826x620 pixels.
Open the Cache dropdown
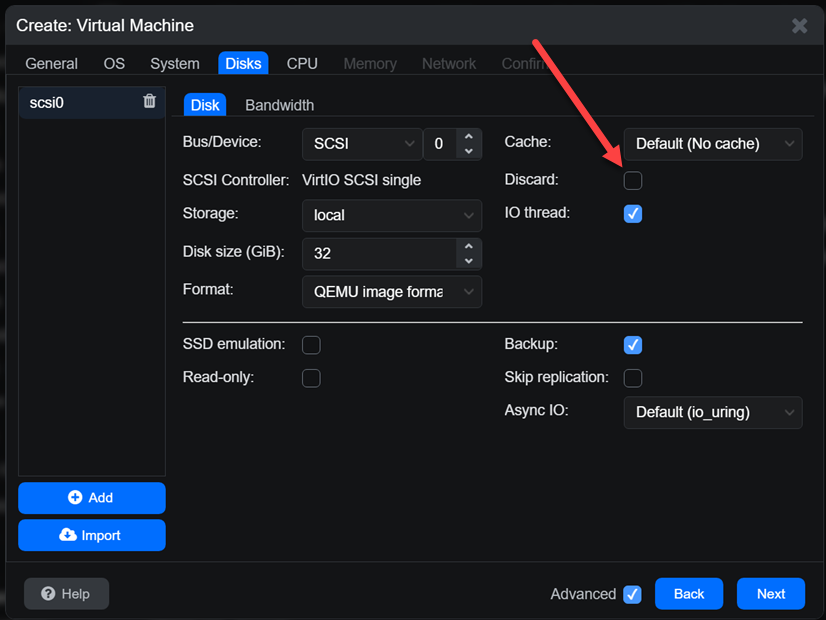(713, 144)
